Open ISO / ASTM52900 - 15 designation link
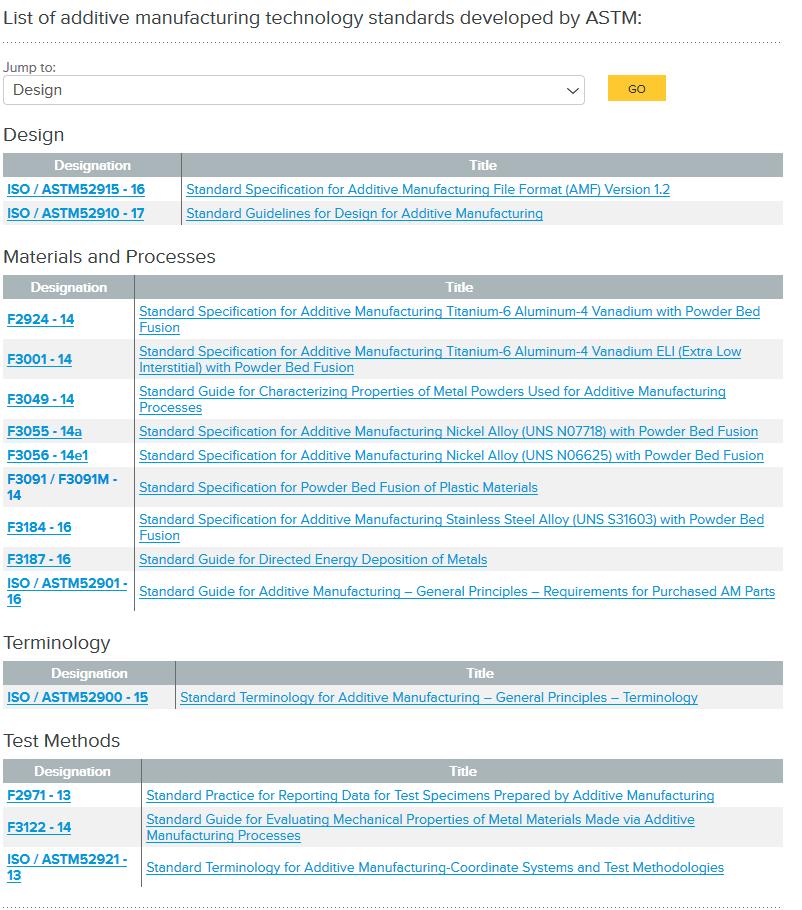The width and height of the screenshot is (802, 910). pos(77,697)
